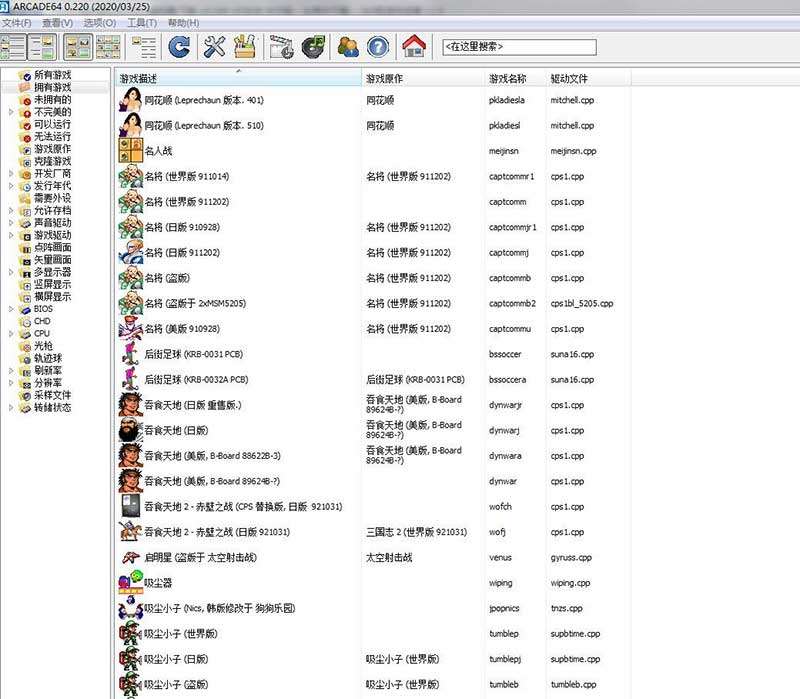The height and width of the screenshot is (699, 800).
Task: Click the clapperboard video icon
Action: pyautogui.click(x=281, y=47)
